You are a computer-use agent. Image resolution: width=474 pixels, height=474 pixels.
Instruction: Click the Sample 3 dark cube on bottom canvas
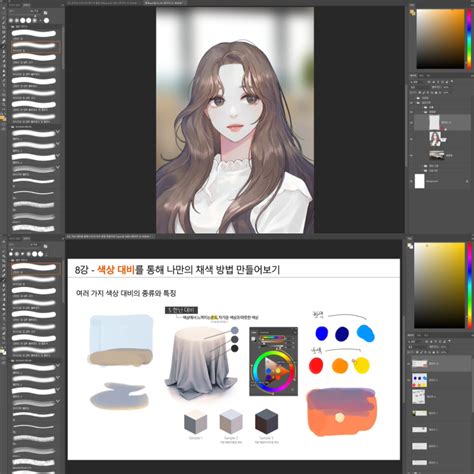point(266,421)
